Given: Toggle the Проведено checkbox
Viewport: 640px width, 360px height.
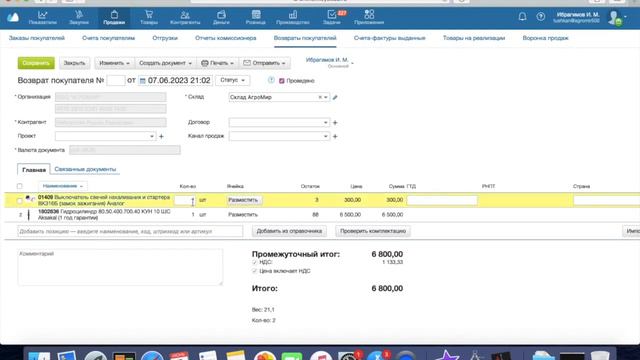Looking at the screenshot, I should pos(282,81).
